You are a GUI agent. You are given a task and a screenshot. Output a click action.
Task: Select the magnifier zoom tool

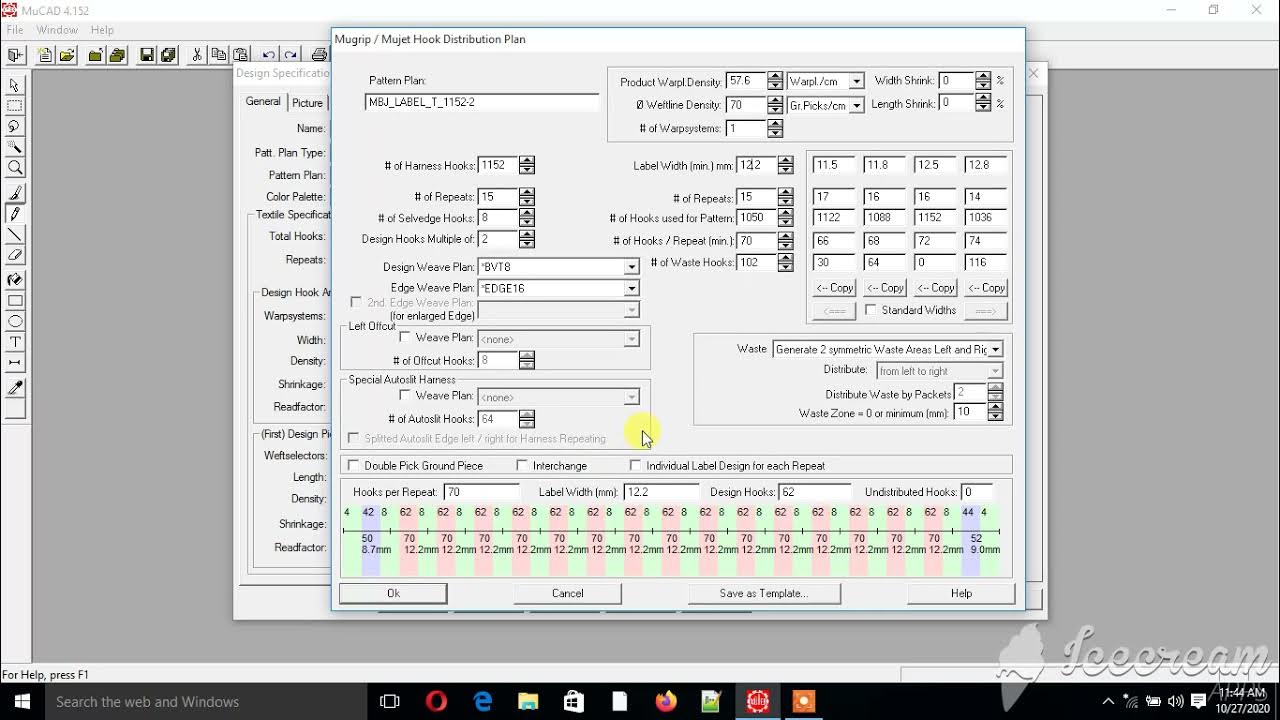point(15,168)
